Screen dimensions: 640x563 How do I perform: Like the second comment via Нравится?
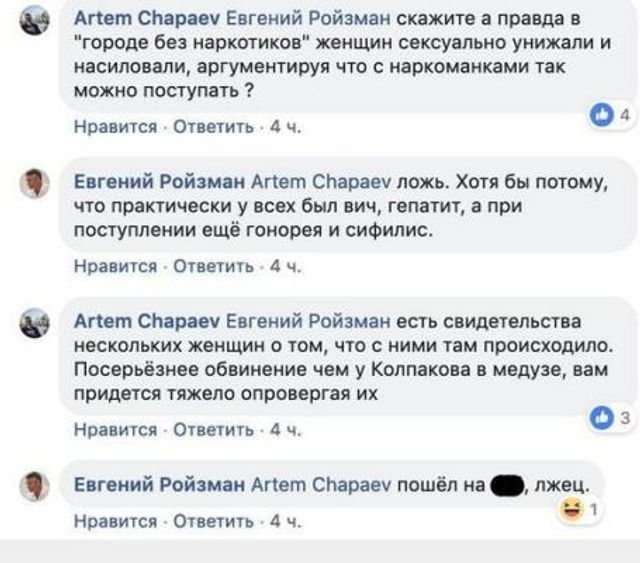116,266
